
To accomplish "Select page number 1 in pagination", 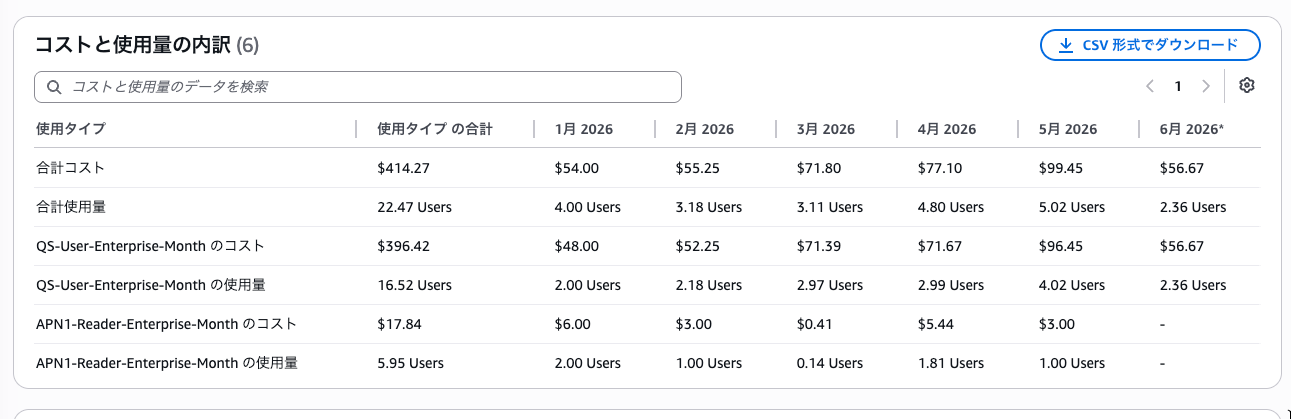I will [x=1178, y=86].
